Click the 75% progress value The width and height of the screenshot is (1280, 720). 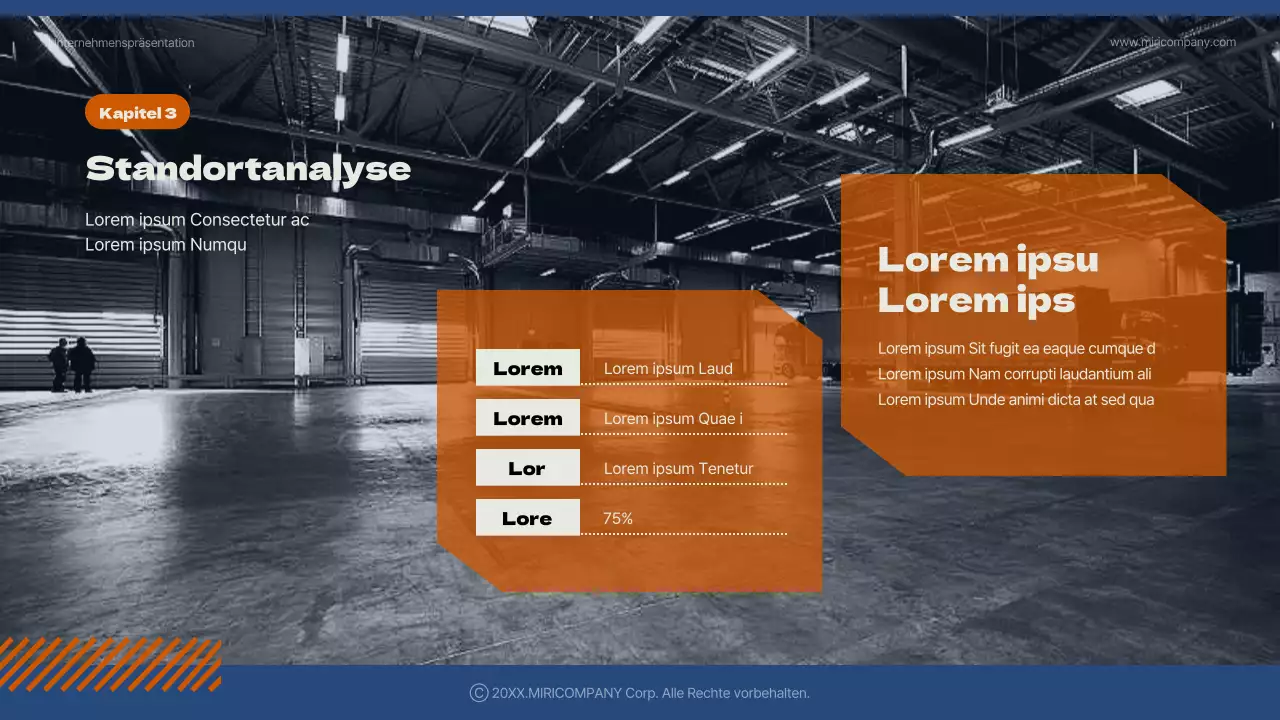(x=616, y=518)
